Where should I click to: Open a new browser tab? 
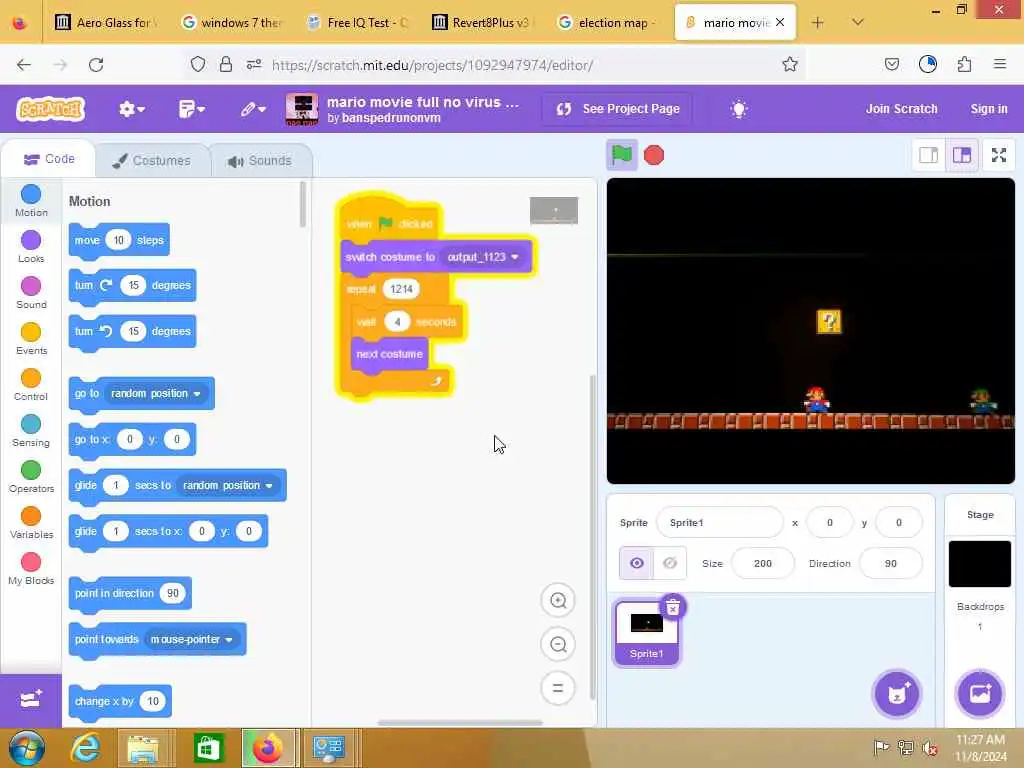(x=818, y=23)
